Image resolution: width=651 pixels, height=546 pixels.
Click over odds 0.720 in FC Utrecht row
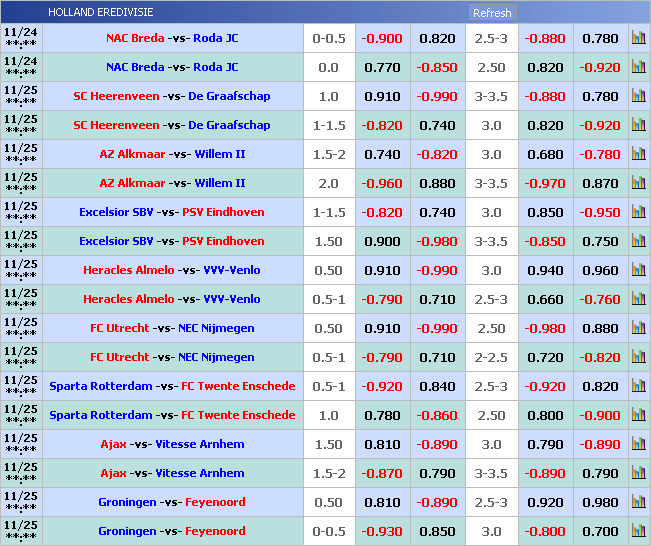coord(545,358)
